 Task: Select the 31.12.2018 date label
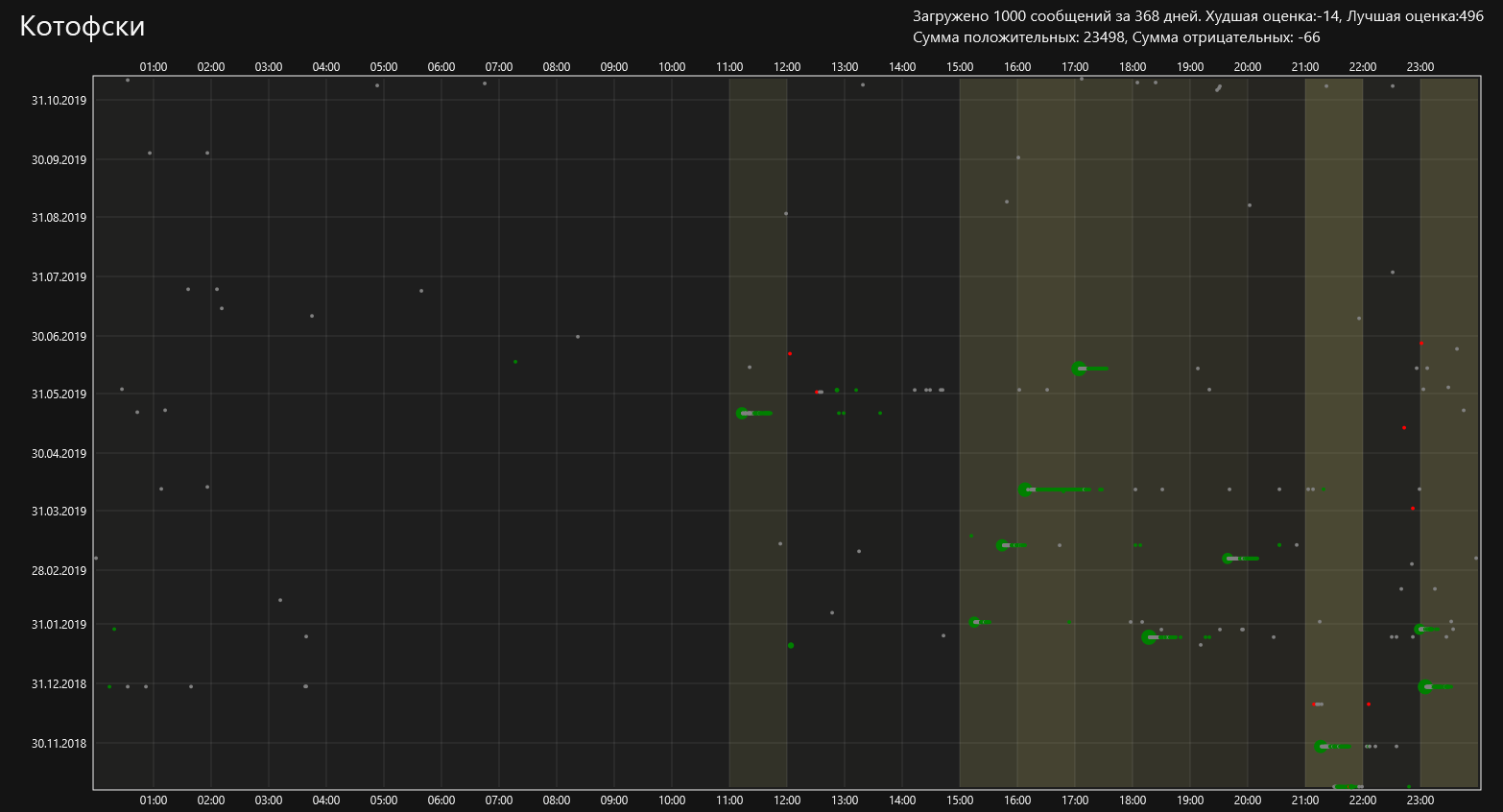coord(59,683)
